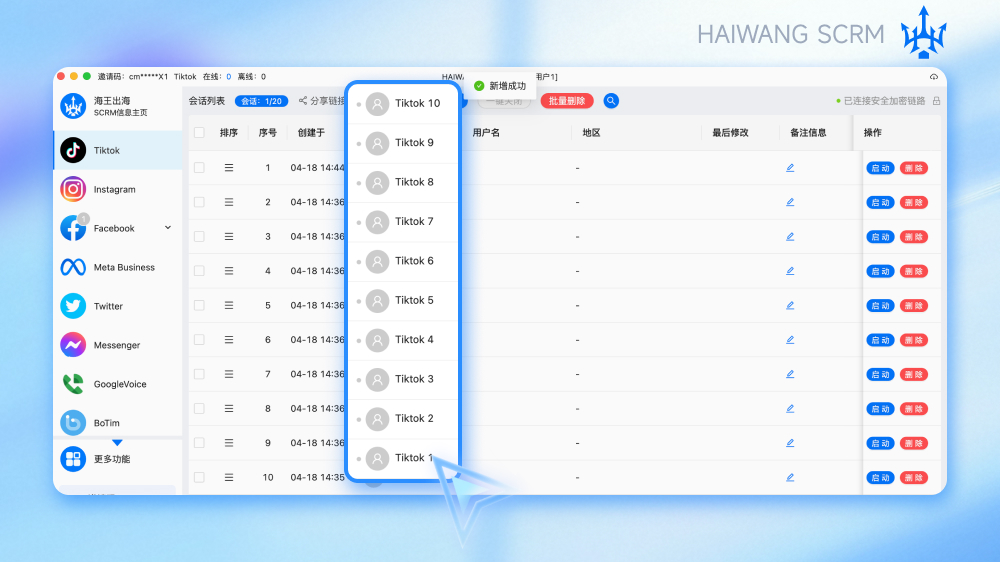This screenshot has height=562, width=1000.
Task: Click 启动 start button for row 4
Action: tap(880, 271)
